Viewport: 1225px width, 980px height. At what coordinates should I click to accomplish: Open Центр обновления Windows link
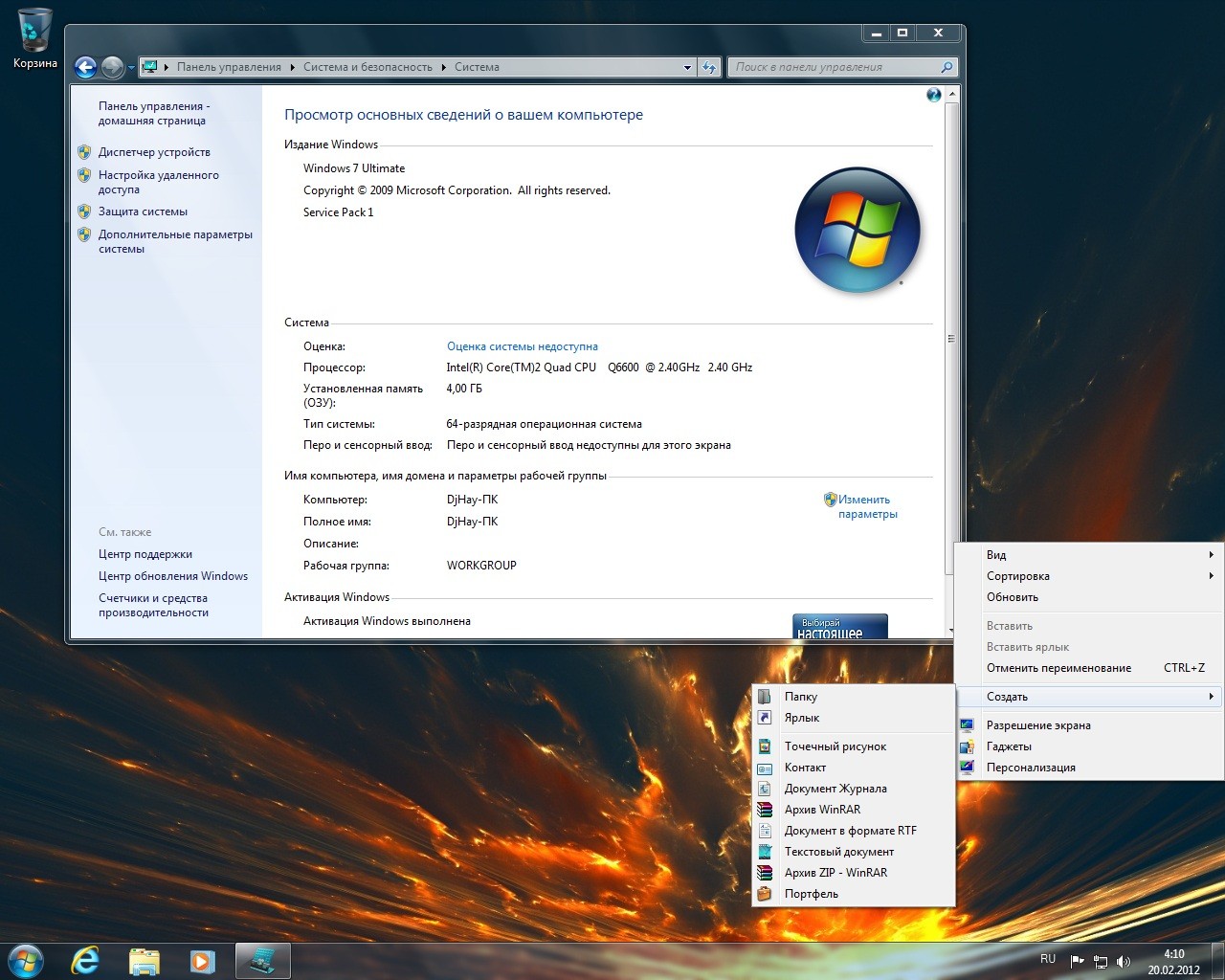(x=173, y=576)
